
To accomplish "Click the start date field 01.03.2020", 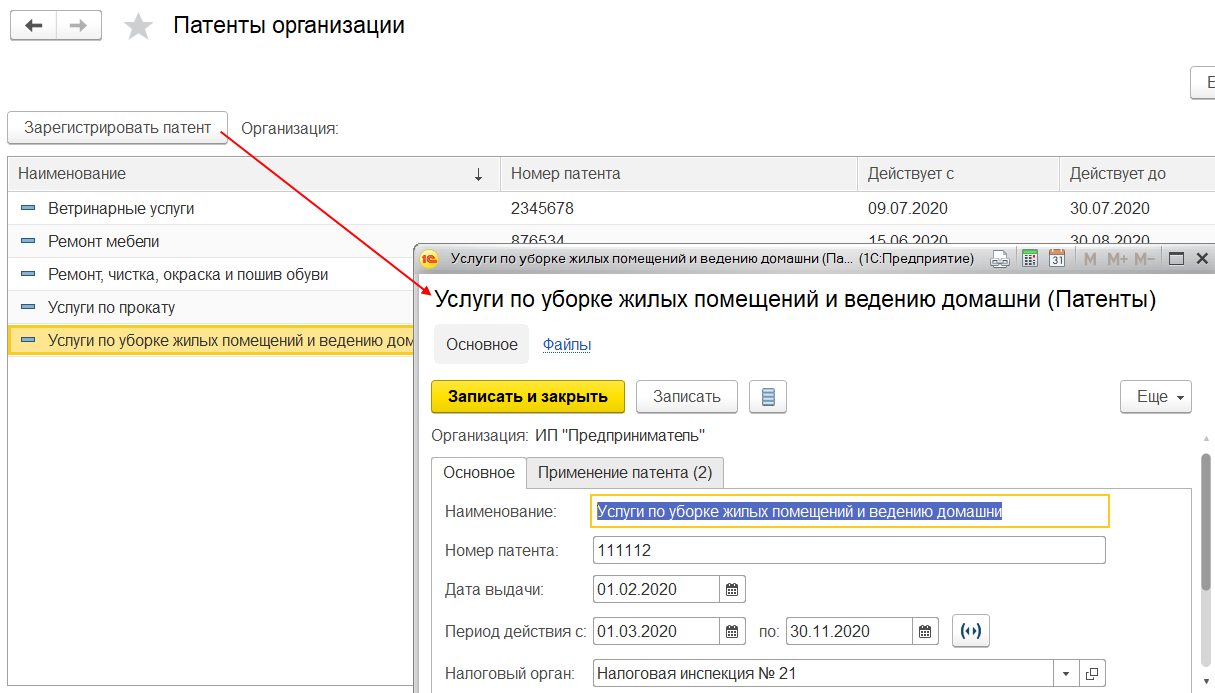I will point(656,632).
